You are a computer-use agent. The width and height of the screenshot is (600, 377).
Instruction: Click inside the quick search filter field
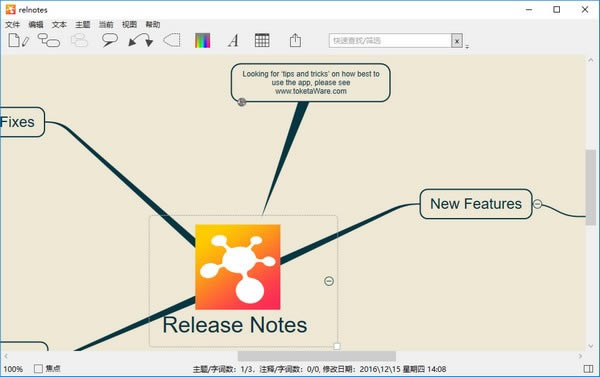[390, 41]
